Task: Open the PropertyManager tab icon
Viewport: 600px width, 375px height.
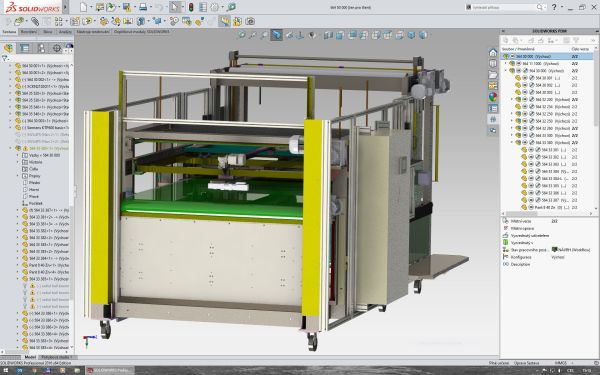Action: pos(24,48)
